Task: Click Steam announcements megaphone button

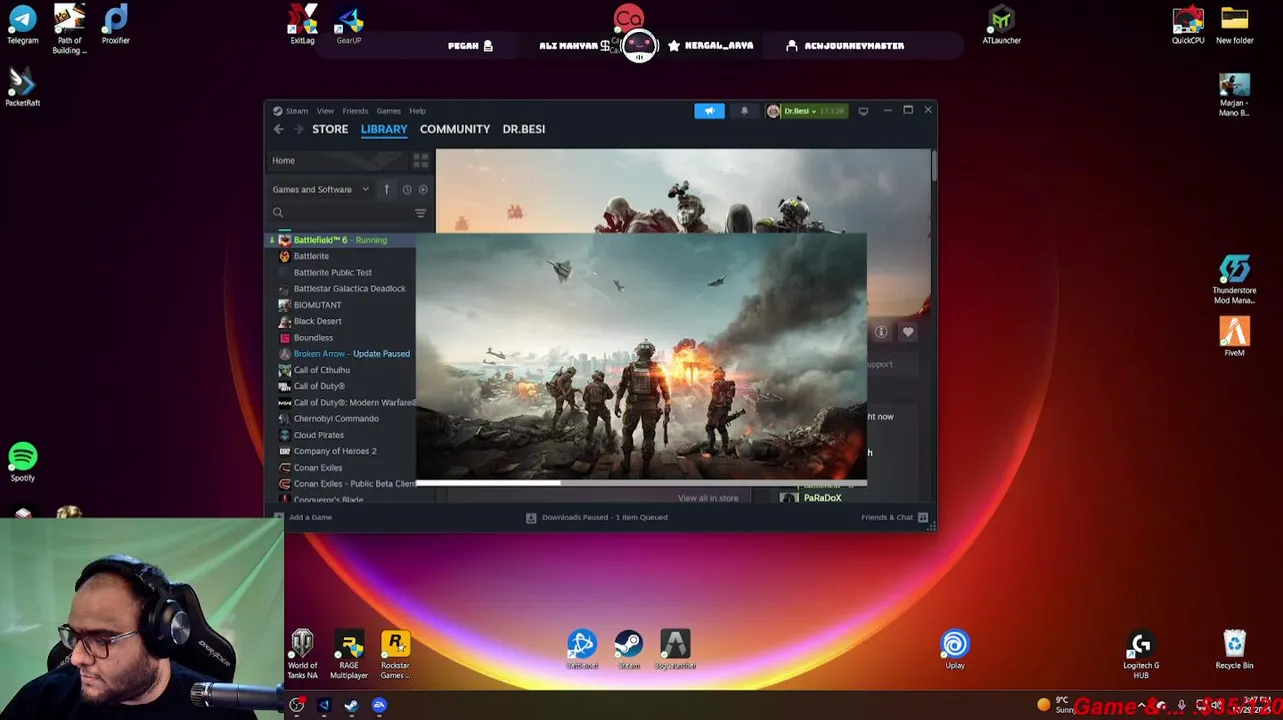Action: pos(709,111)
